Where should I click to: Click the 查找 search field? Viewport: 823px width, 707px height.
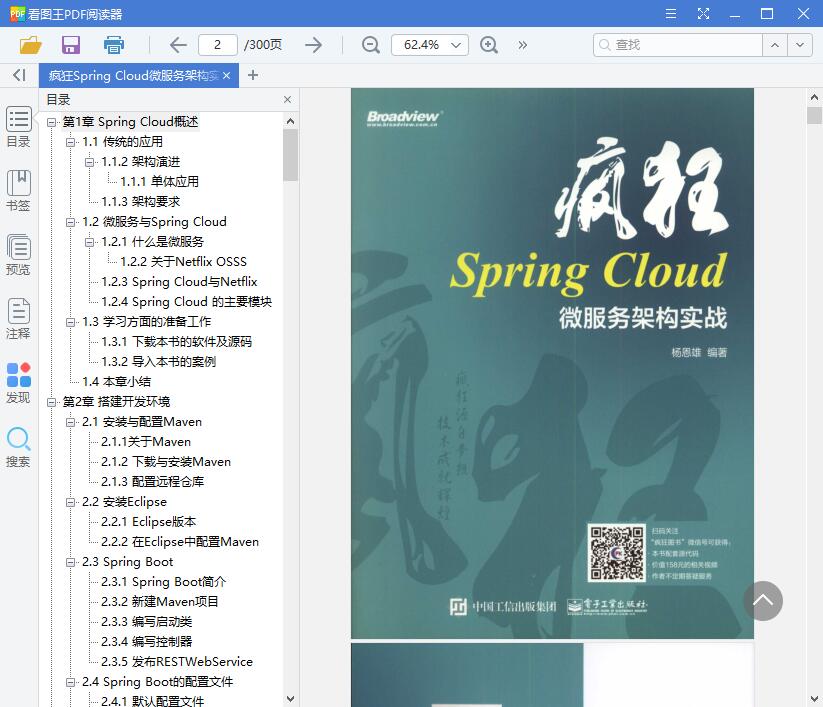pos(678,45)
